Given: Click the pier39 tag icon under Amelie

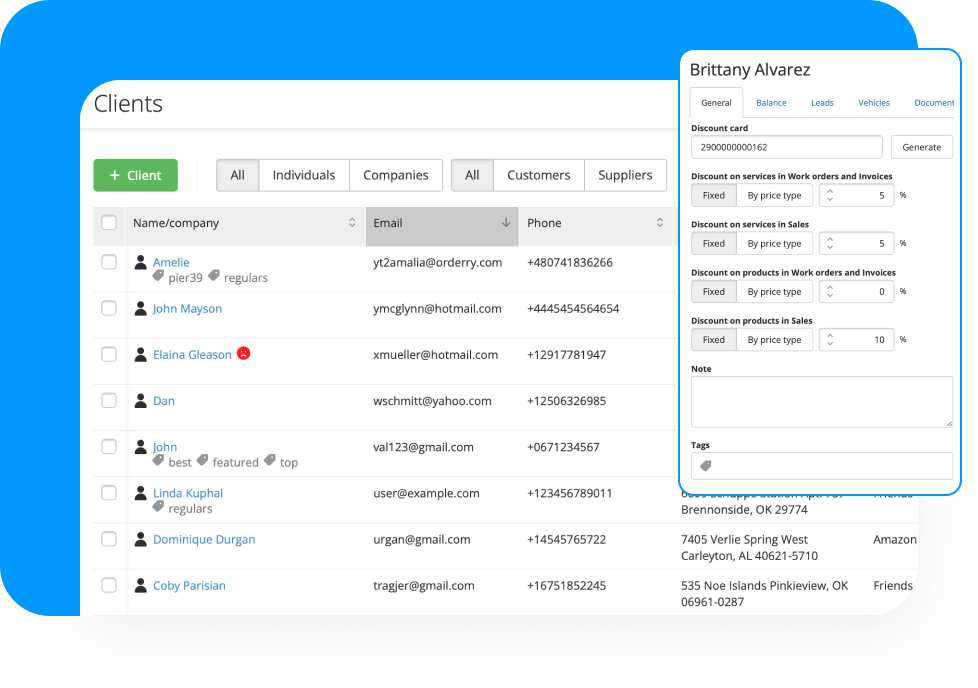Looking at the screenshot, I should click(x=158, y=277).
